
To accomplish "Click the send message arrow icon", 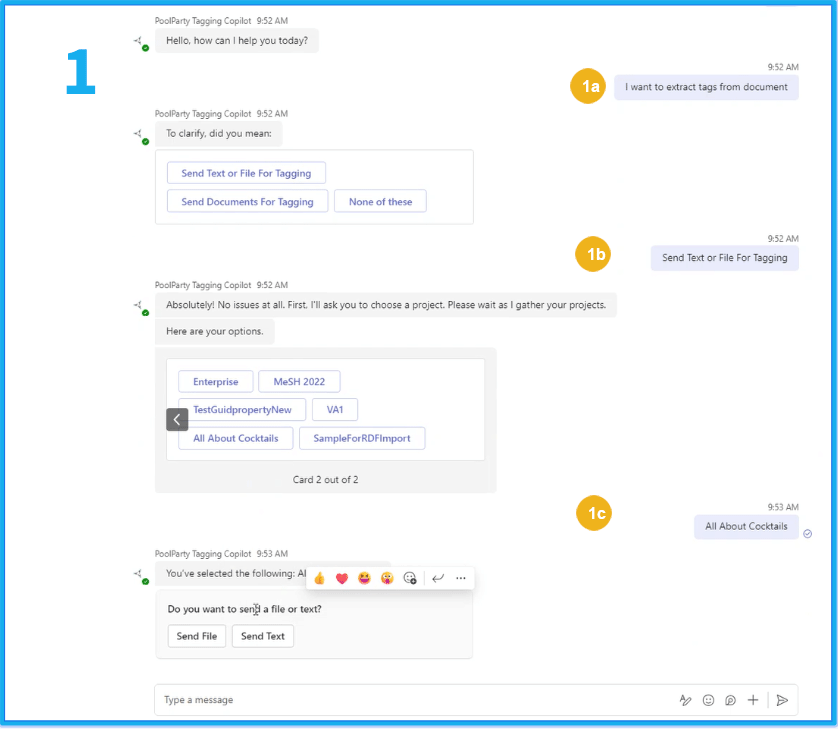I will [x=782, y=700].
